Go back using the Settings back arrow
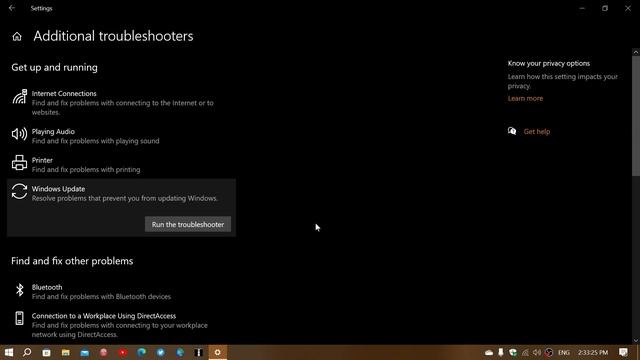 click(12, 8)
